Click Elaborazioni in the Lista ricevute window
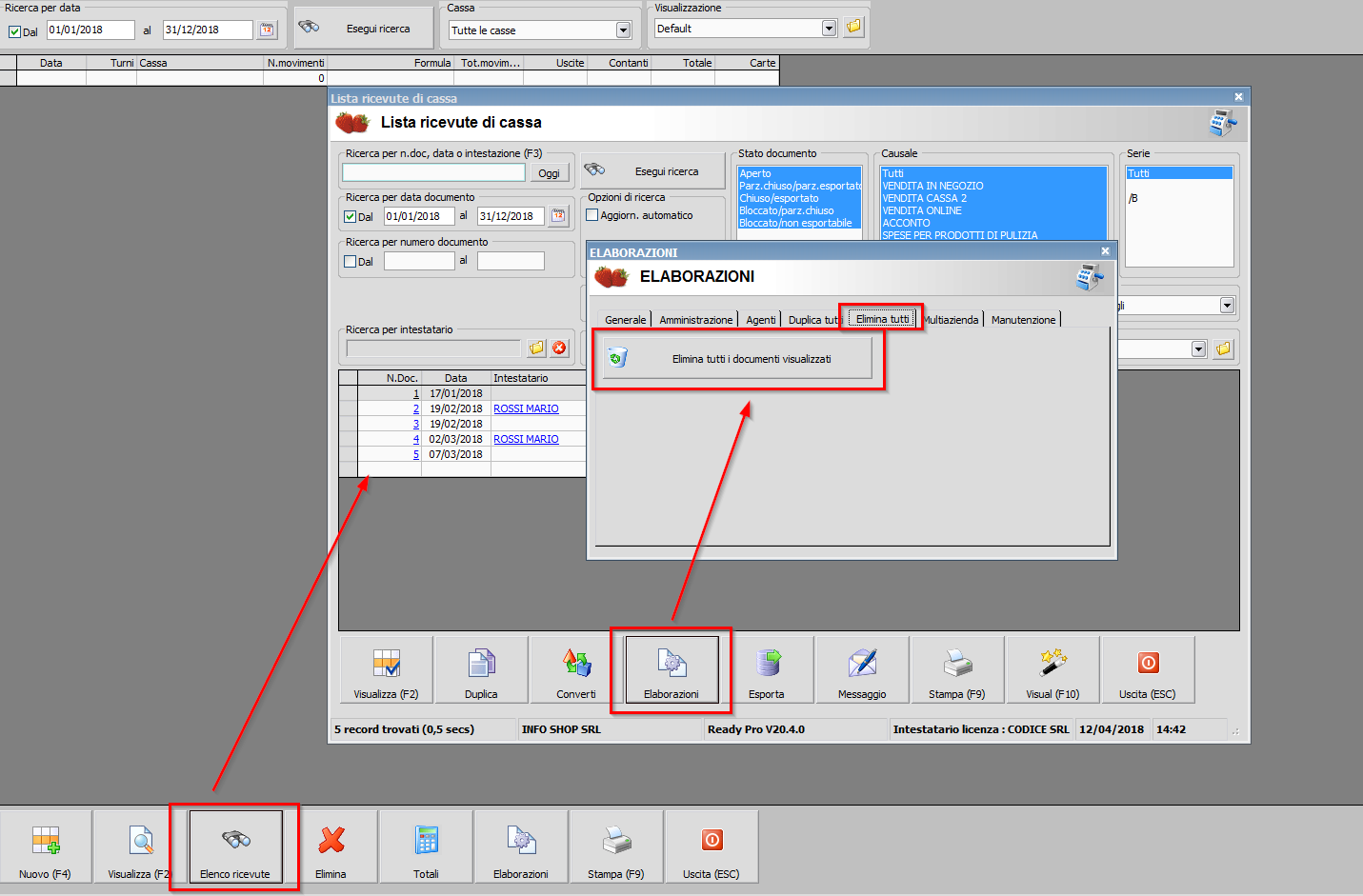Screen dimensions: 1363x896 [671, 669]
